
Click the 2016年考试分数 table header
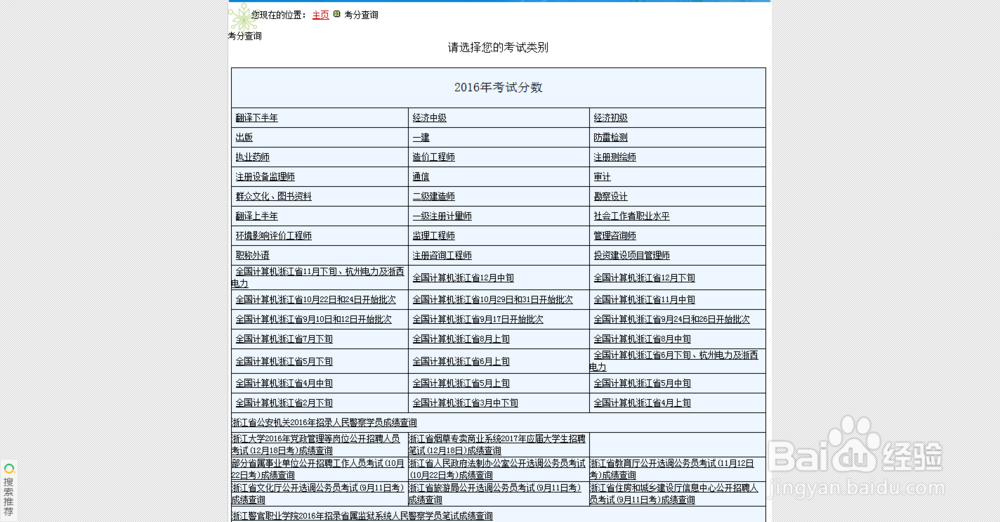click(x=498, y=87)
